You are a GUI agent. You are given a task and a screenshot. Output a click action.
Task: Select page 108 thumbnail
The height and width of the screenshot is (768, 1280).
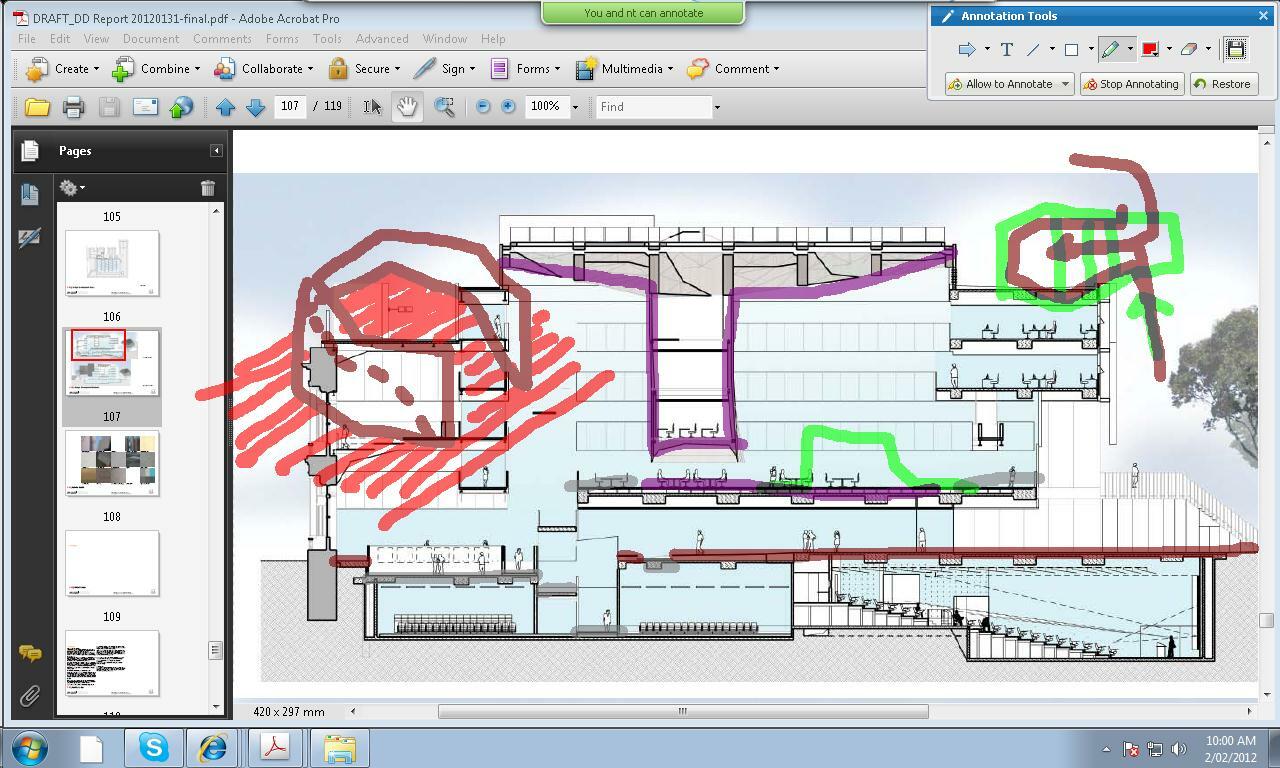(x=112, y=463)
